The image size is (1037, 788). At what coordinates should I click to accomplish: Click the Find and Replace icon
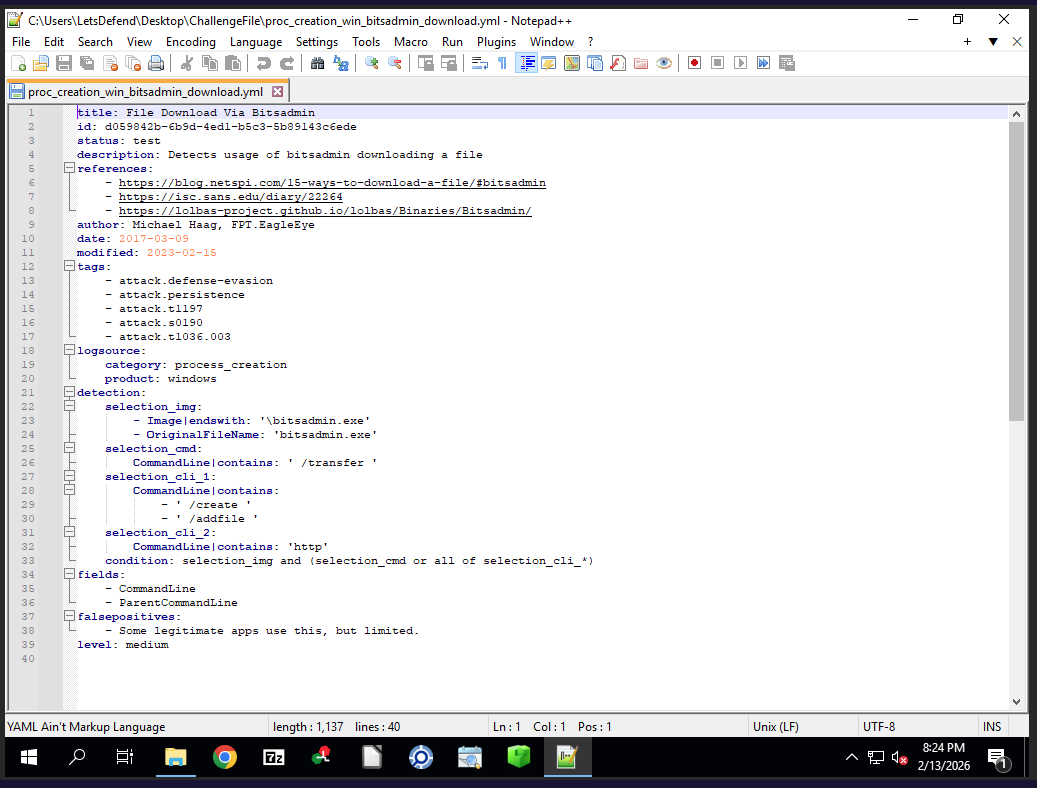(341, 63)
